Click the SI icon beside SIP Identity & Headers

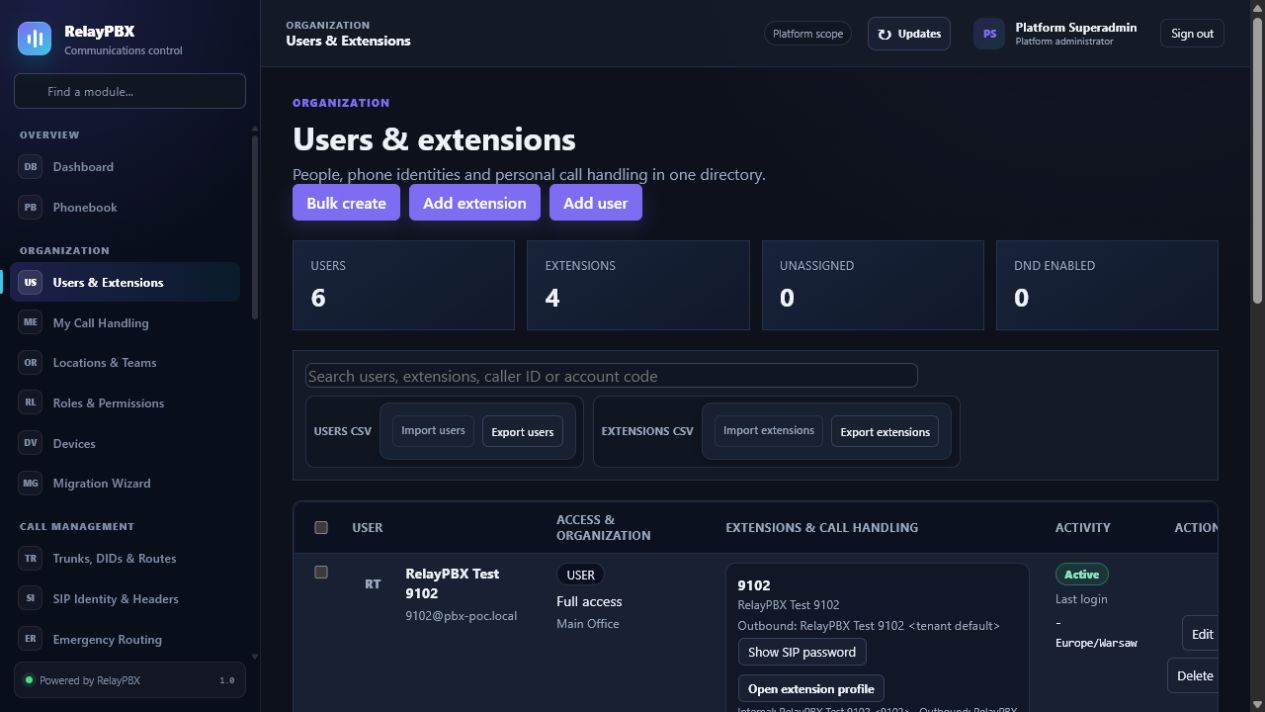click(30, 598)
